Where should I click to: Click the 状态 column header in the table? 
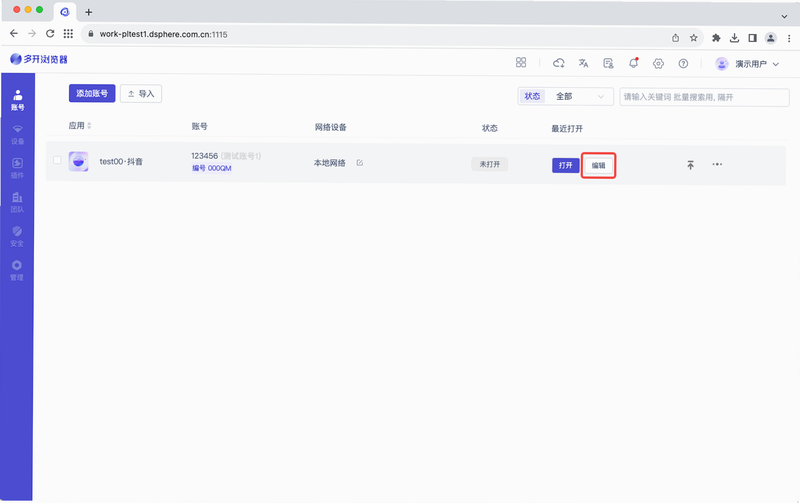[x=490, y=128]
